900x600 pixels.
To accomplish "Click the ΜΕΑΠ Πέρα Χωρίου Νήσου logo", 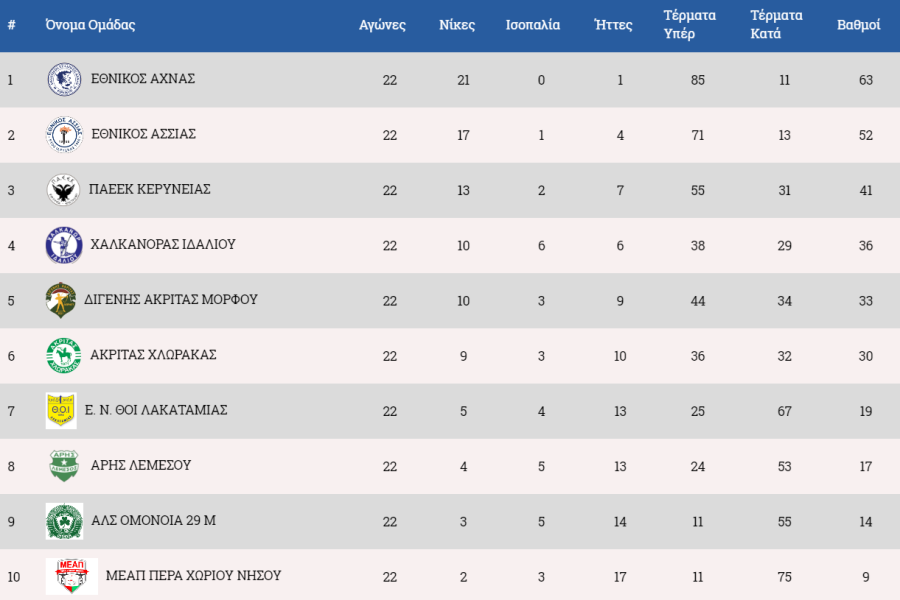I will coord(72,576).
